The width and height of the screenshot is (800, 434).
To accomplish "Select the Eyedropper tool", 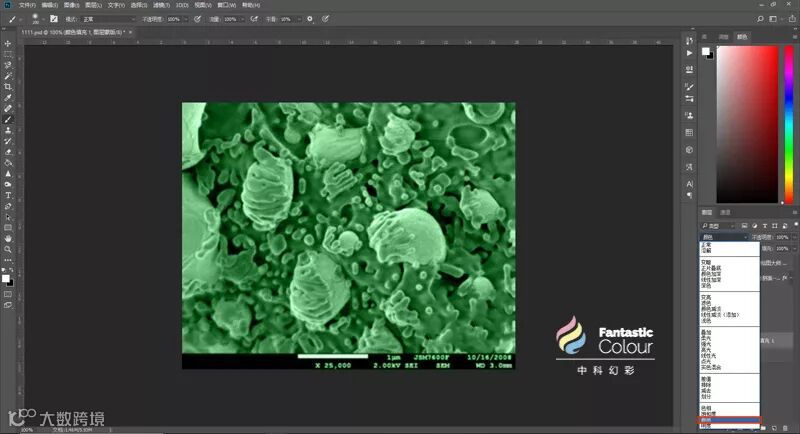I will pyautogui.click(x=8, y=97).
